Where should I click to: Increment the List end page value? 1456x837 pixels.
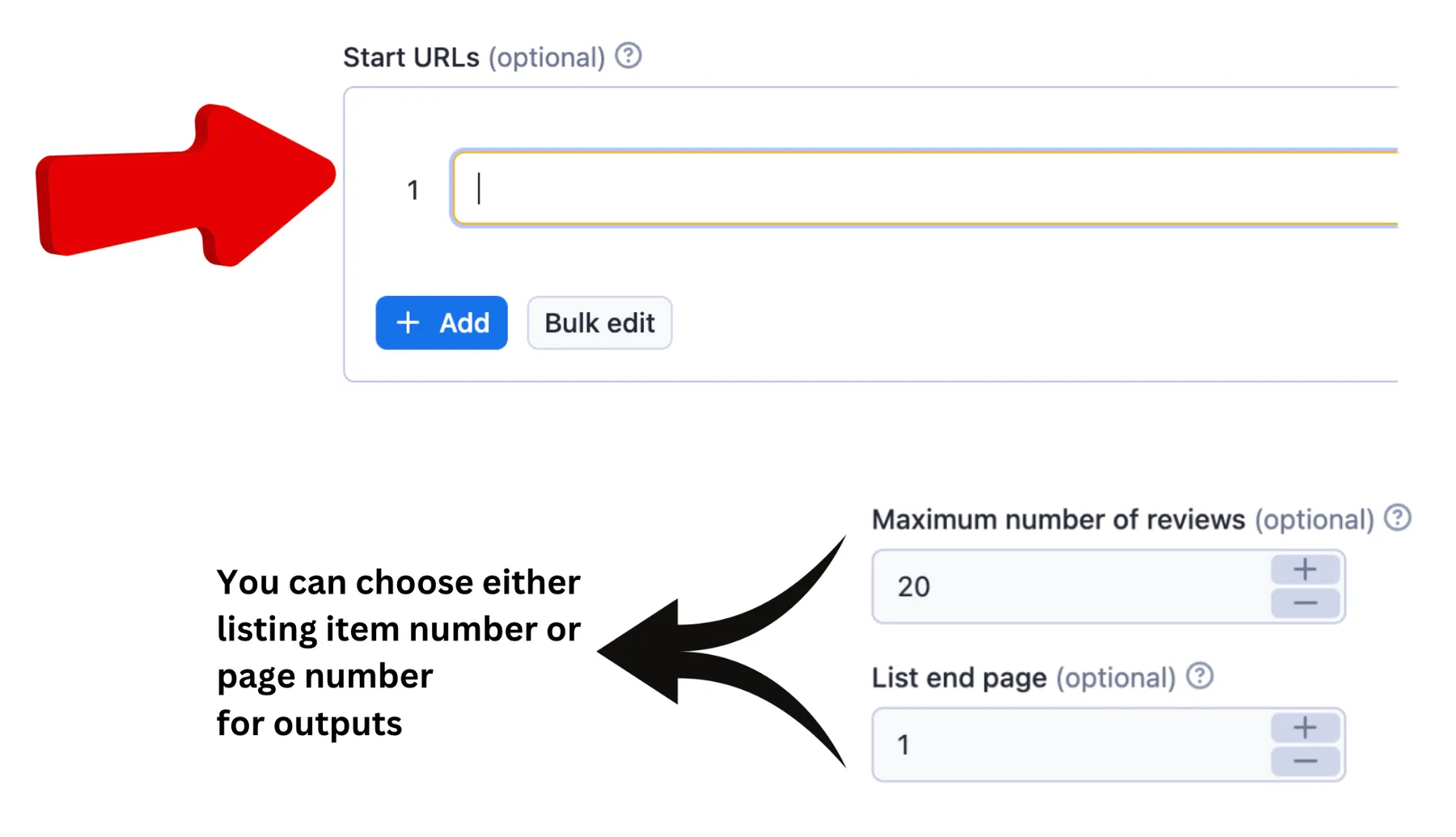(x=1305, y=728)
